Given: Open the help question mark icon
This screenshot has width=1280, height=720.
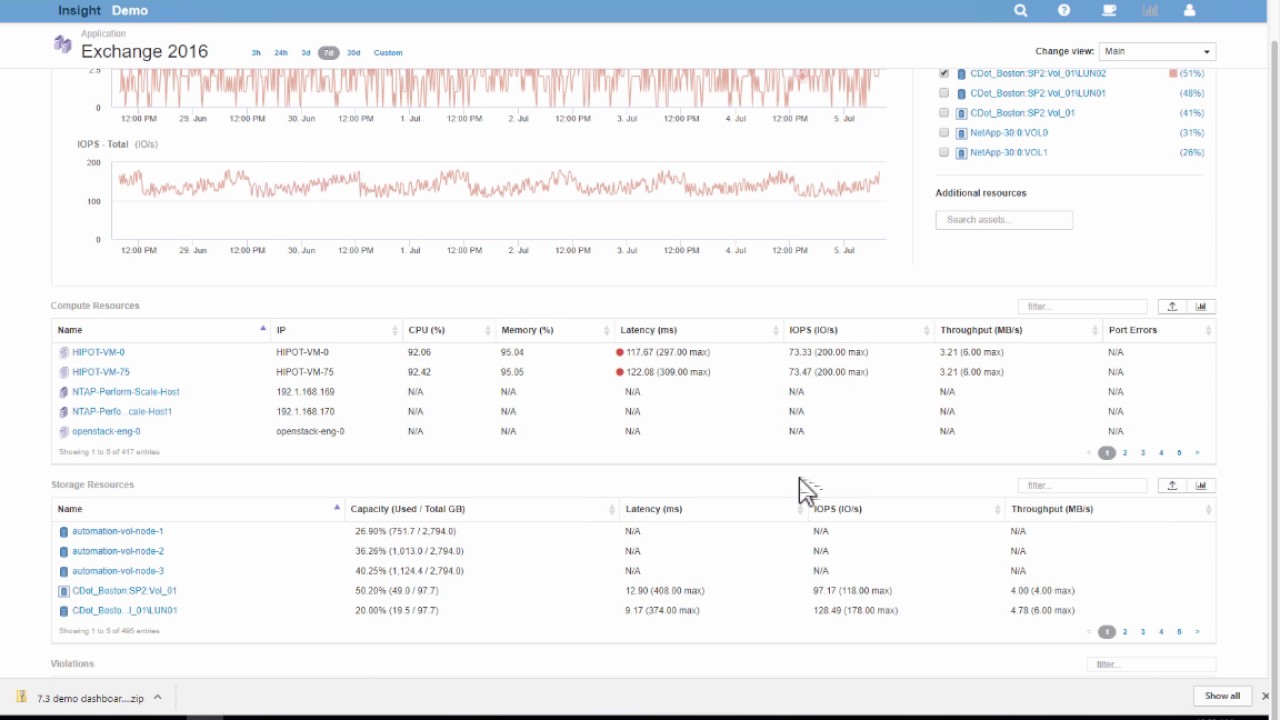Looking at the screenshot, I should coord(1064,10).
